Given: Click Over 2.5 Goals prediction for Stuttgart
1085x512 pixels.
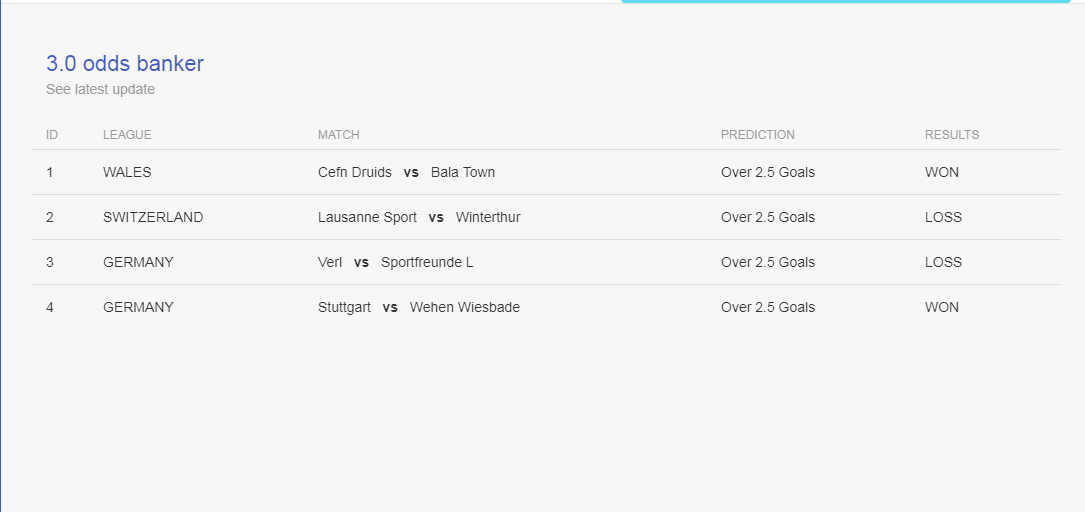Looking at the screenshot, I should (x=768, y=307).
